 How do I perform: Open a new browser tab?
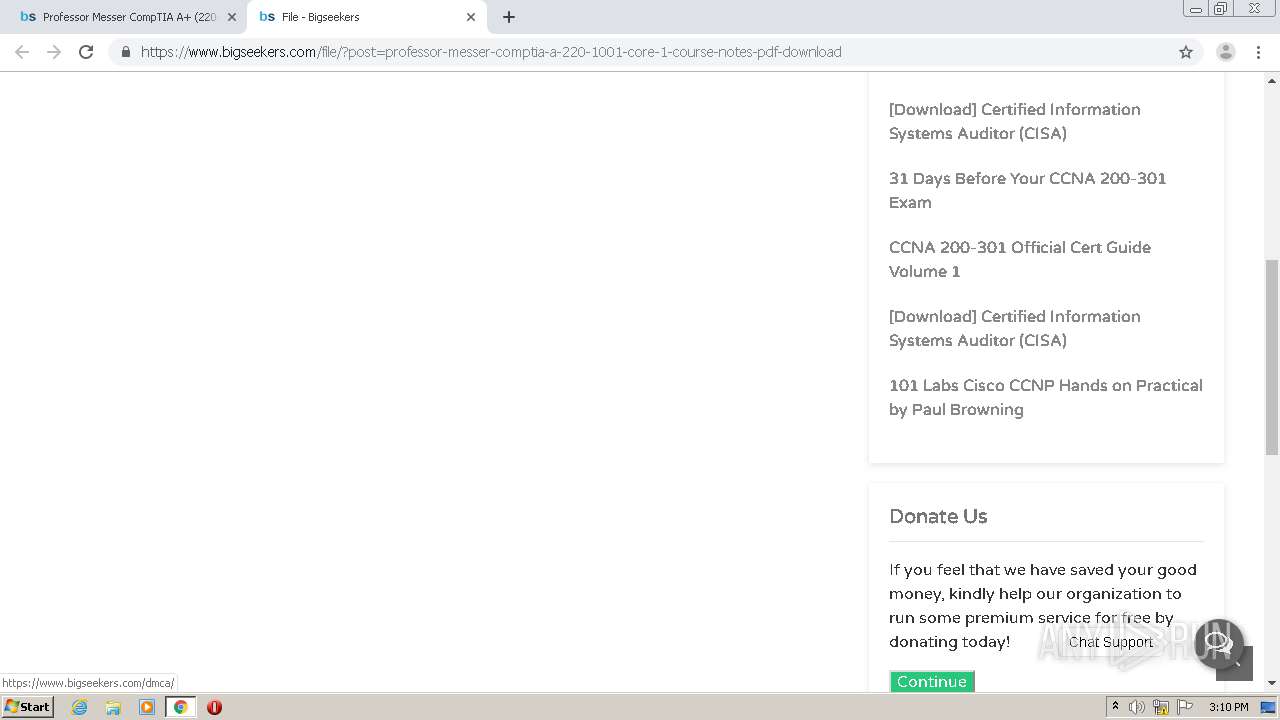tap(508, 17)
